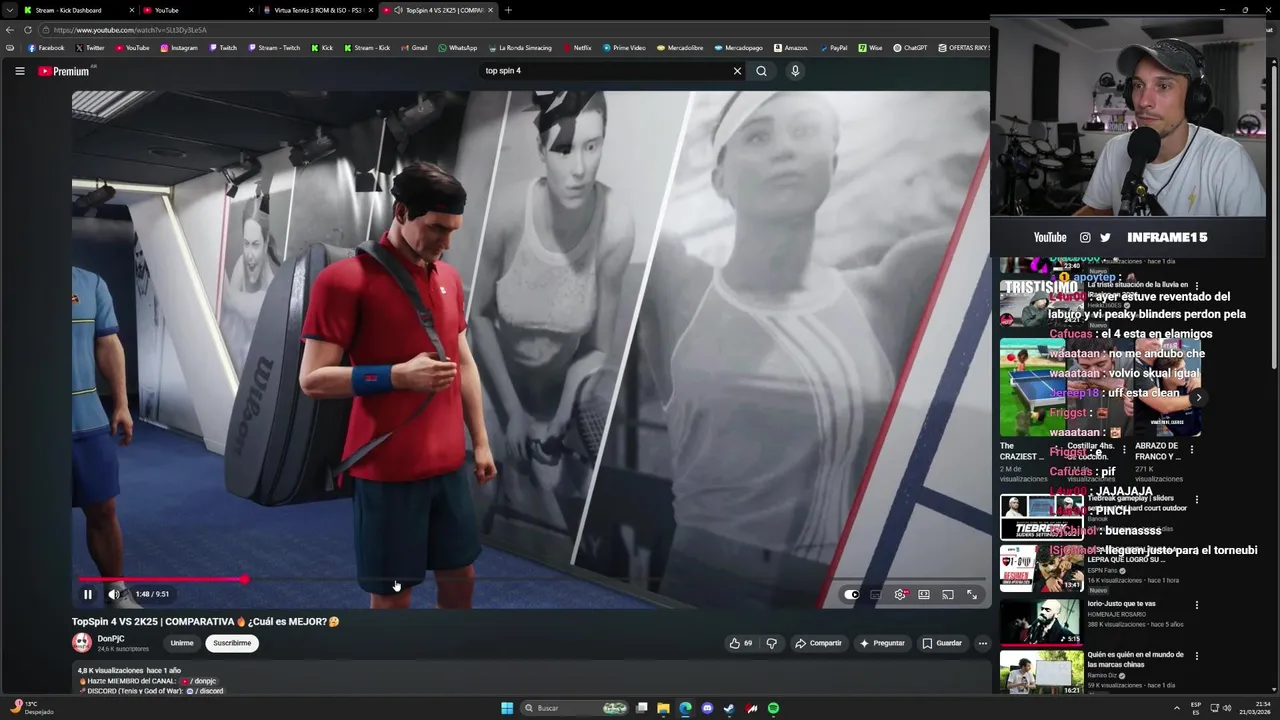
Task: Save the video with the Guardar button
Action: click(x=942, y=643)
